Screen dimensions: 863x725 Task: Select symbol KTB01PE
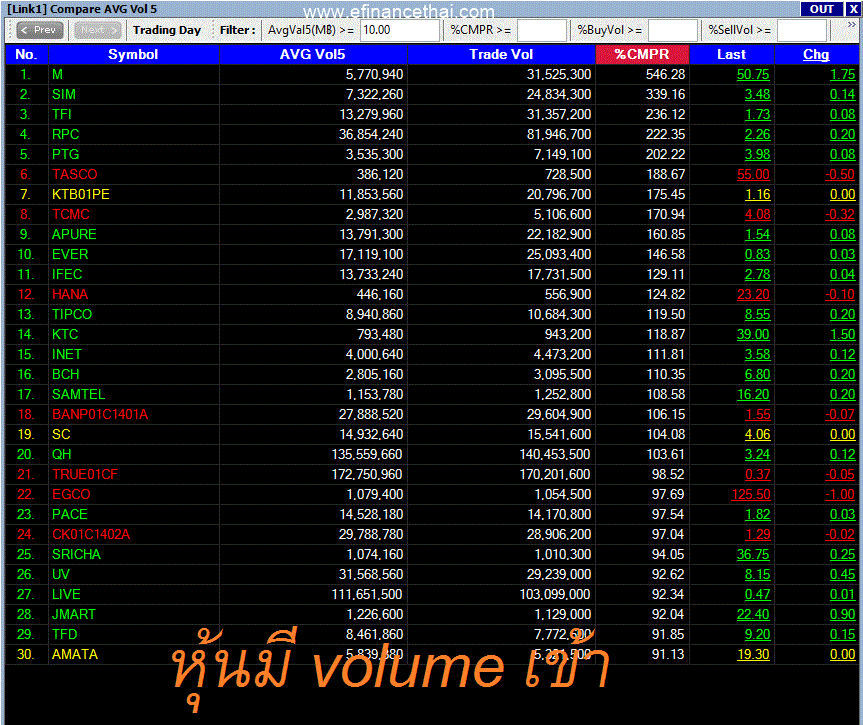click(80, 194)
